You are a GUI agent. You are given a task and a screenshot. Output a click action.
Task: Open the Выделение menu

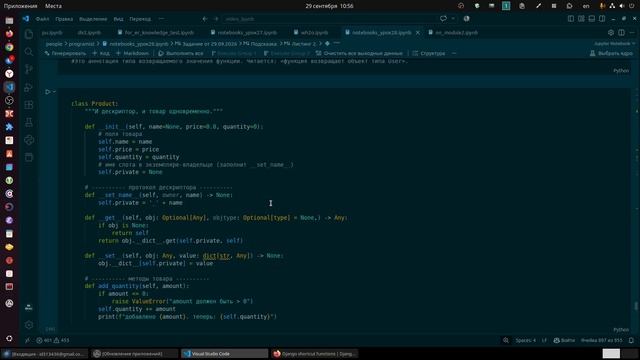93,19
